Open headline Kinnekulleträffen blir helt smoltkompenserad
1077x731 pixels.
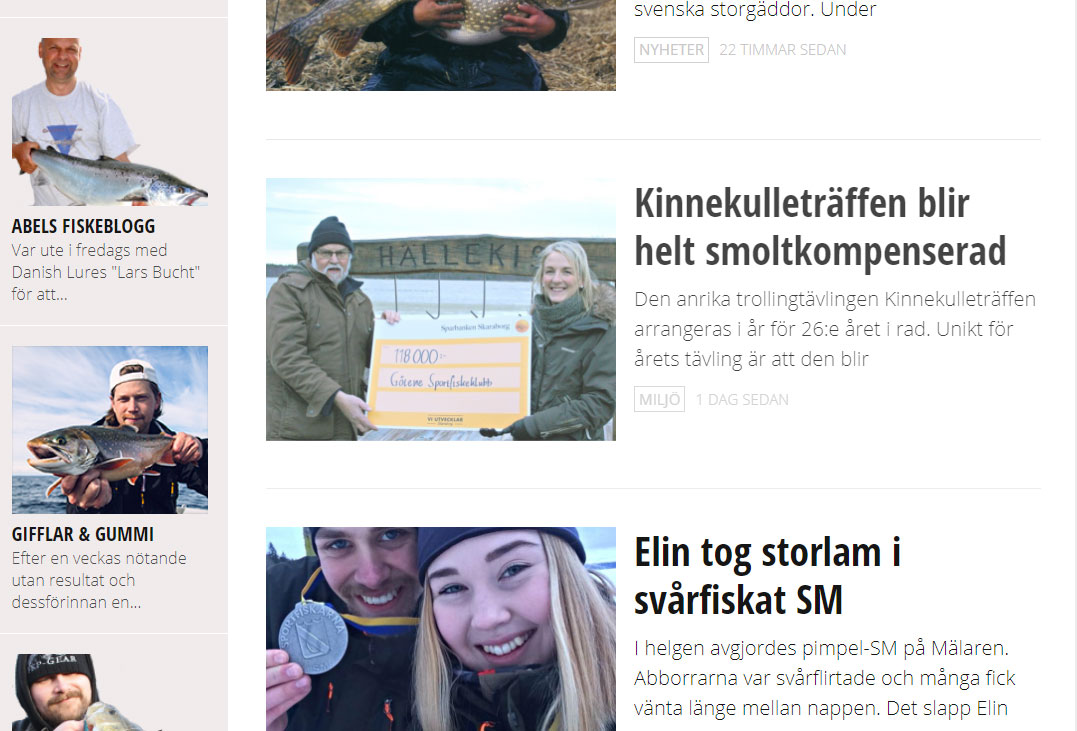819,227
